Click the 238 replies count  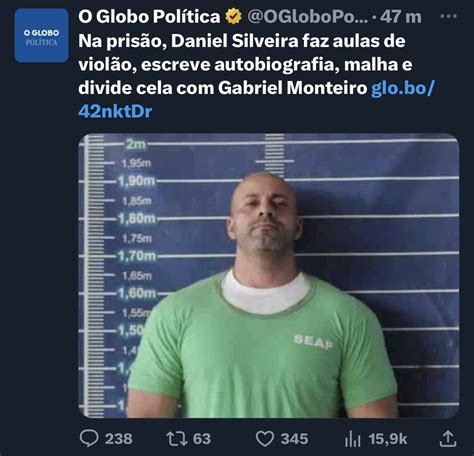[x=119, y=439]
